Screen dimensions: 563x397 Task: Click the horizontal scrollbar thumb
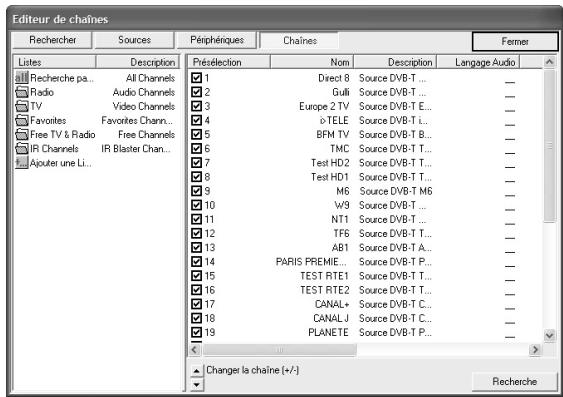[279, 349]
